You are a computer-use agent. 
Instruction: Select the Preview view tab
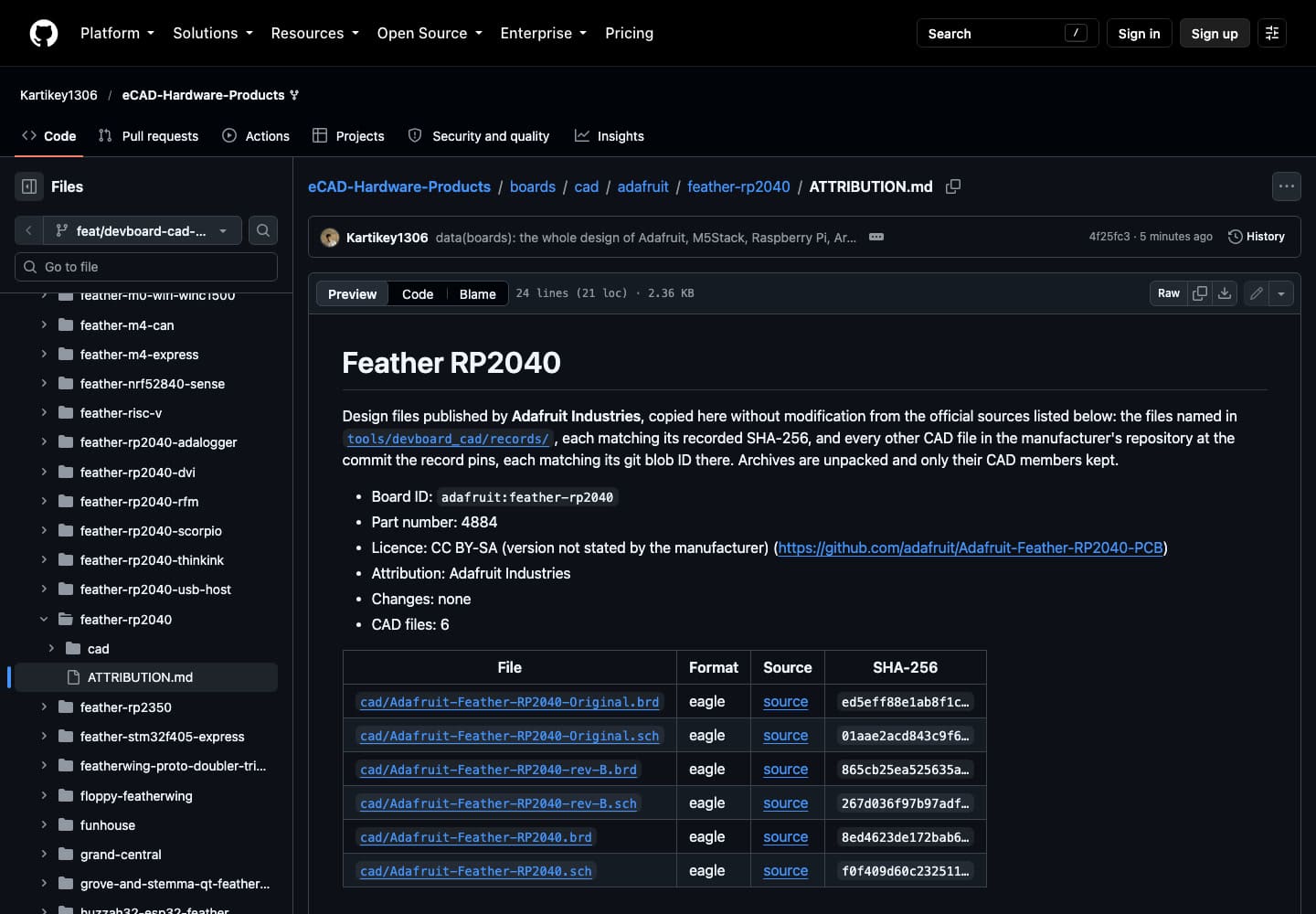(x=352, y=293)
